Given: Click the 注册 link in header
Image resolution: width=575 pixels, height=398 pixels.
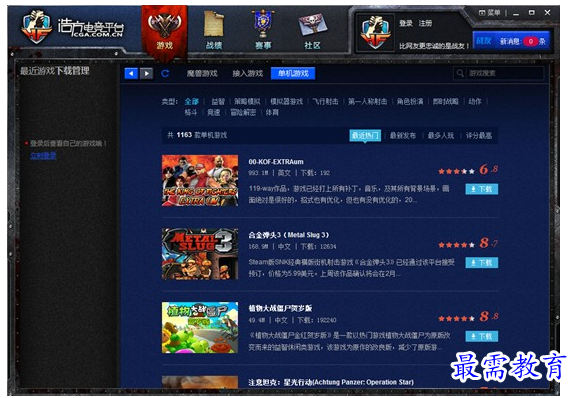Looking at the screenshot, I should click(425, 23).
